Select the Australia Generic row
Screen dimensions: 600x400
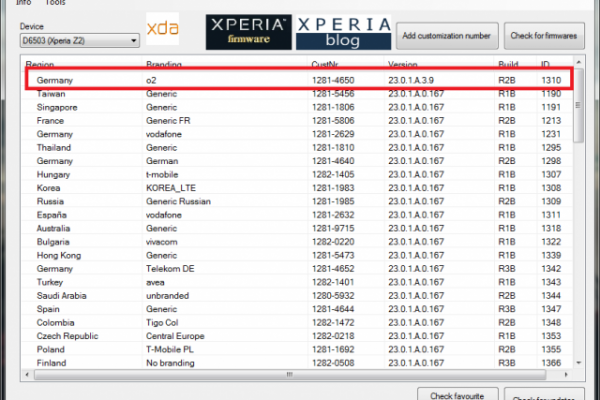[298, 228]
